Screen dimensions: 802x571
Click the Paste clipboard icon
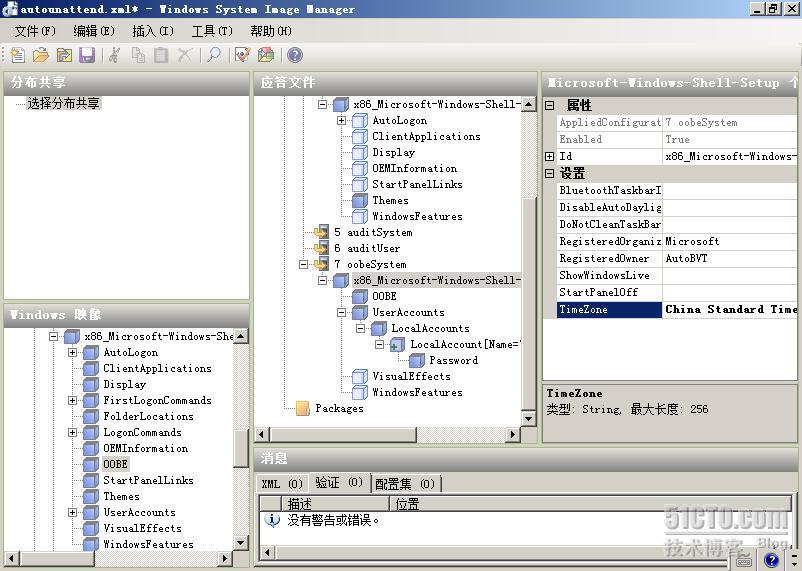pyautogui.click(x=161, y=55)
